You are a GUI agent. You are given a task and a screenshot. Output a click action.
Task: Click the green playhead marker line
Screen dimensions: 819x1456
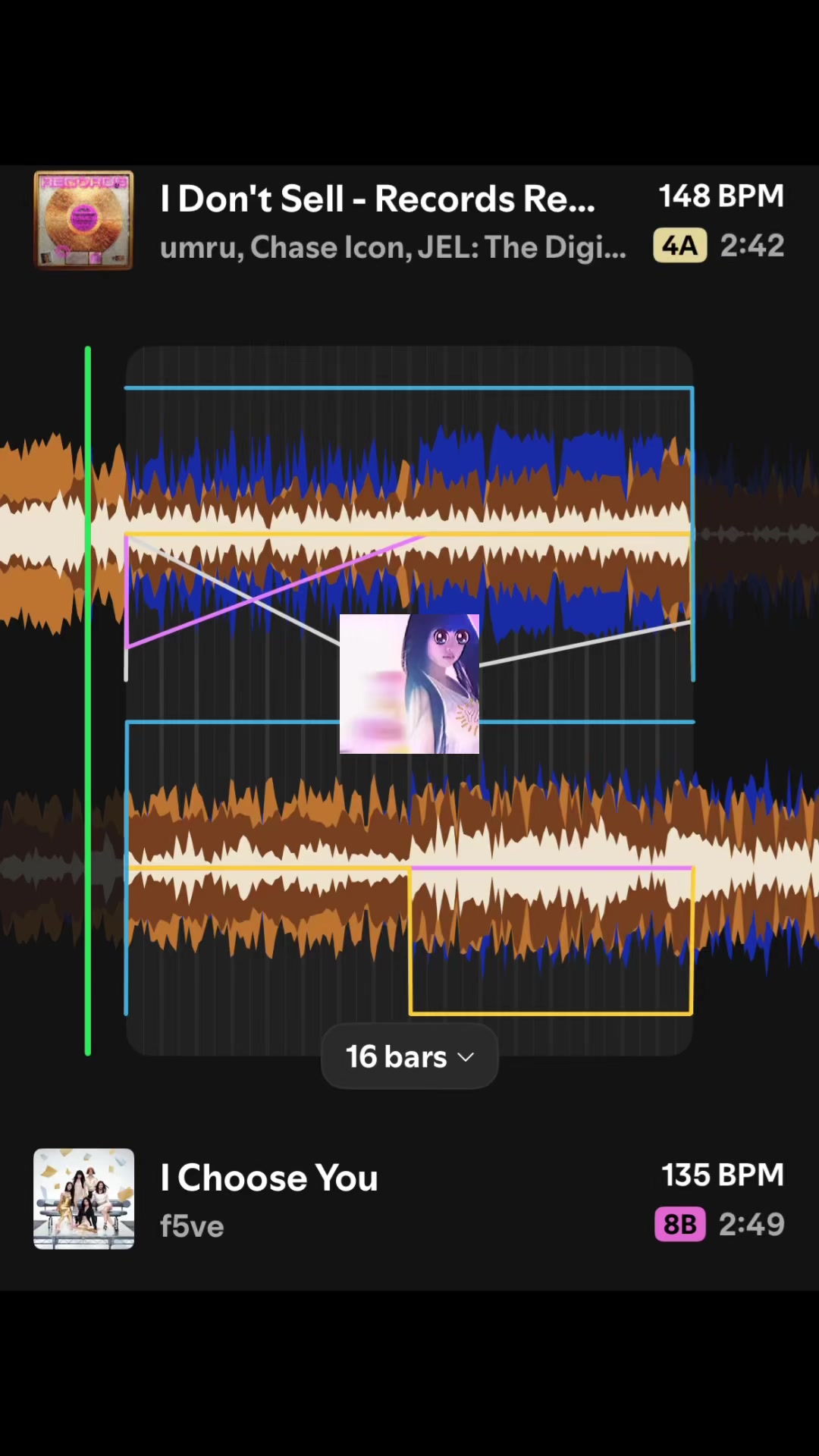click(88, 701)
